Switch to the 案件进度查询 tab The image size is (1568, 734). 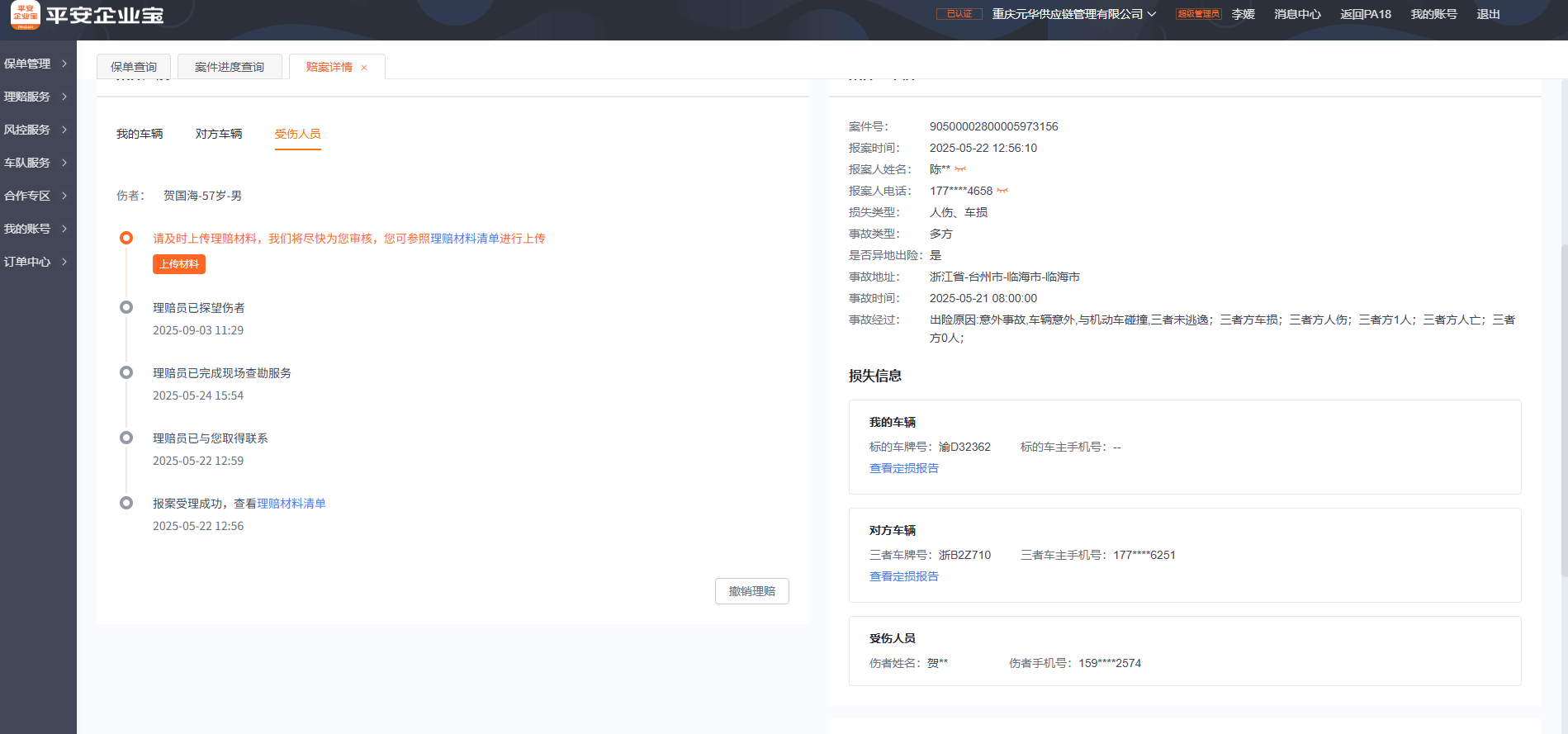coord(230,67)
